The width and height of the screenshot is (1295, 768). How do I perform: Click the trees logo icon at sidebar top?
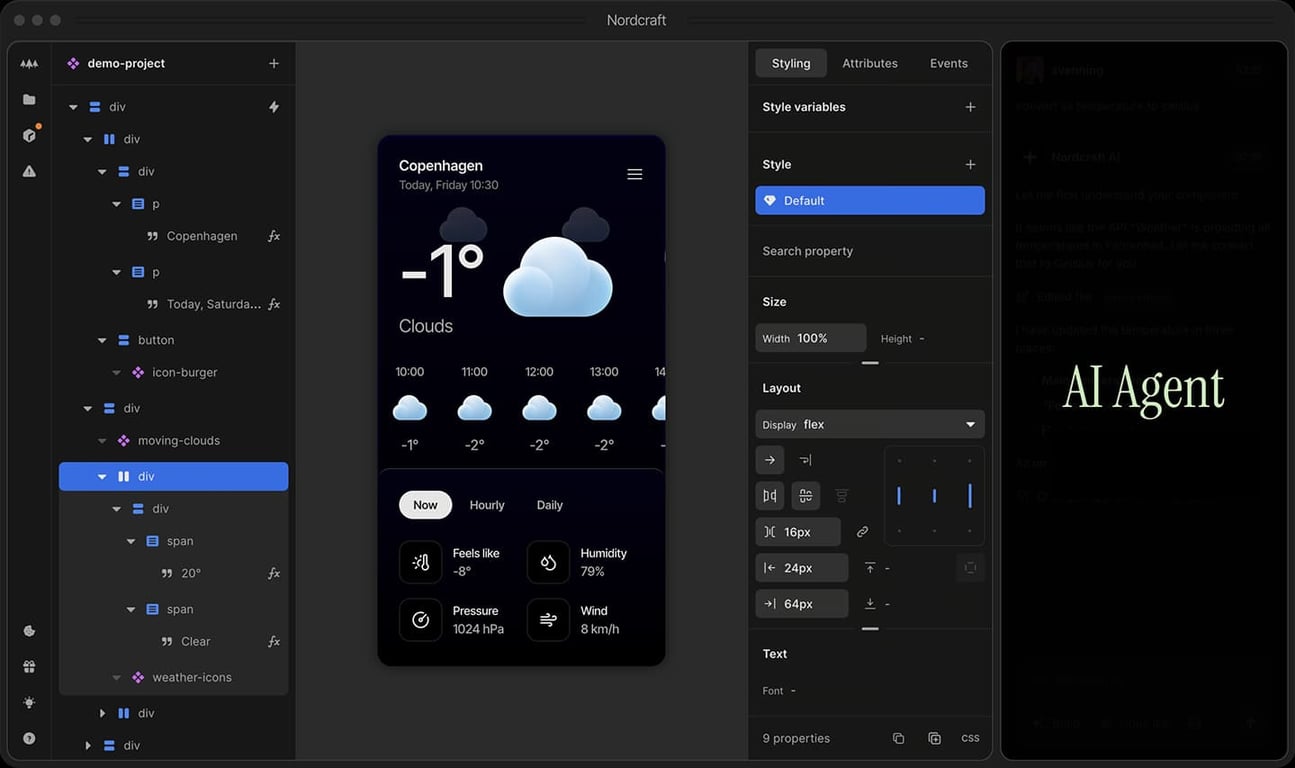[28, 63]
